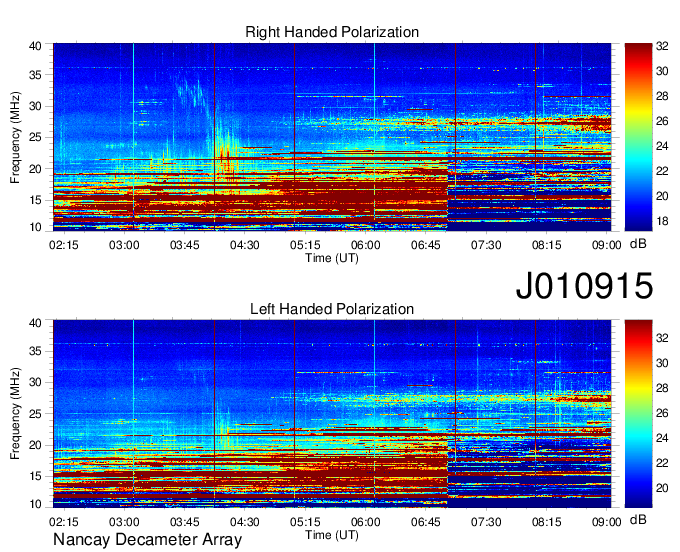Click the Left Handed plot's dB color bar
Screen dimensions: 680x552
638,414
